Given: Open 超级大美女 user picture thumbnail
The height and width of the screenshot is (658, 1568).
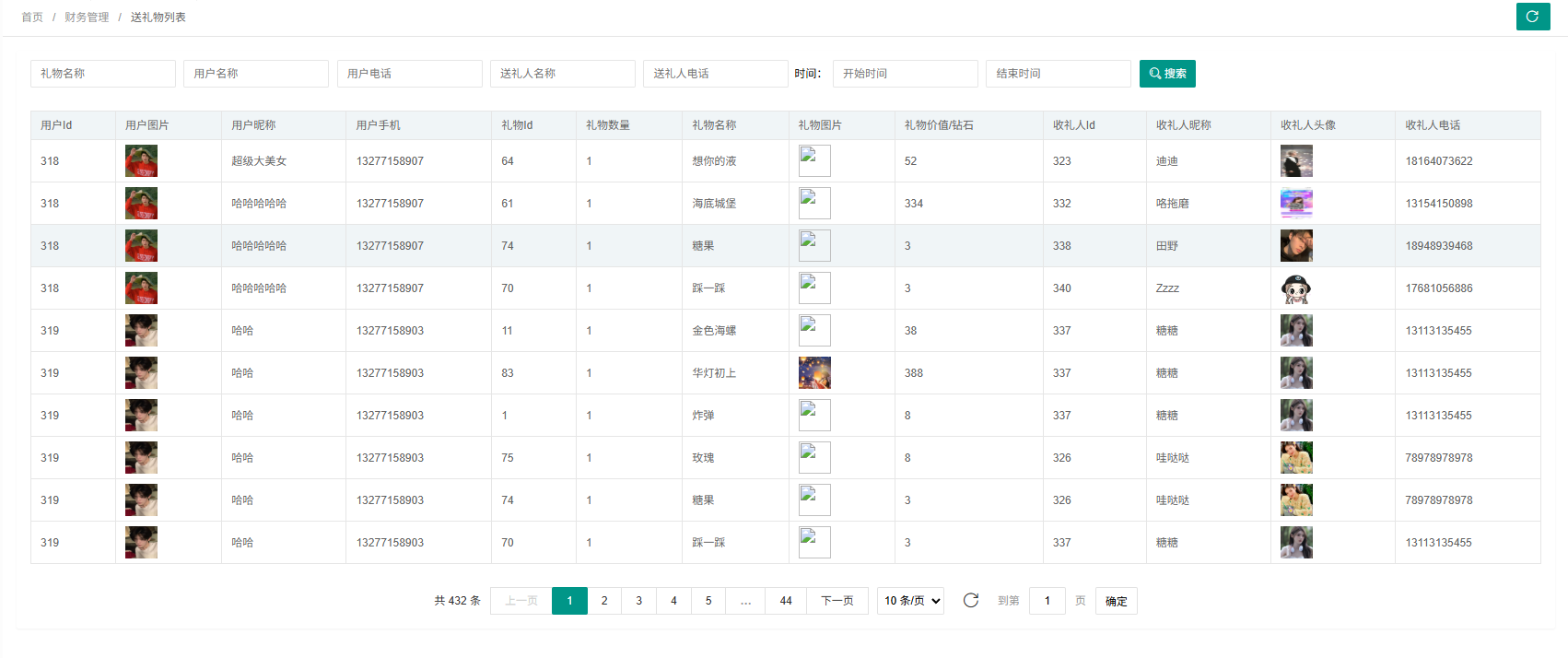Looking at the screenshot, I should [141, 161].
